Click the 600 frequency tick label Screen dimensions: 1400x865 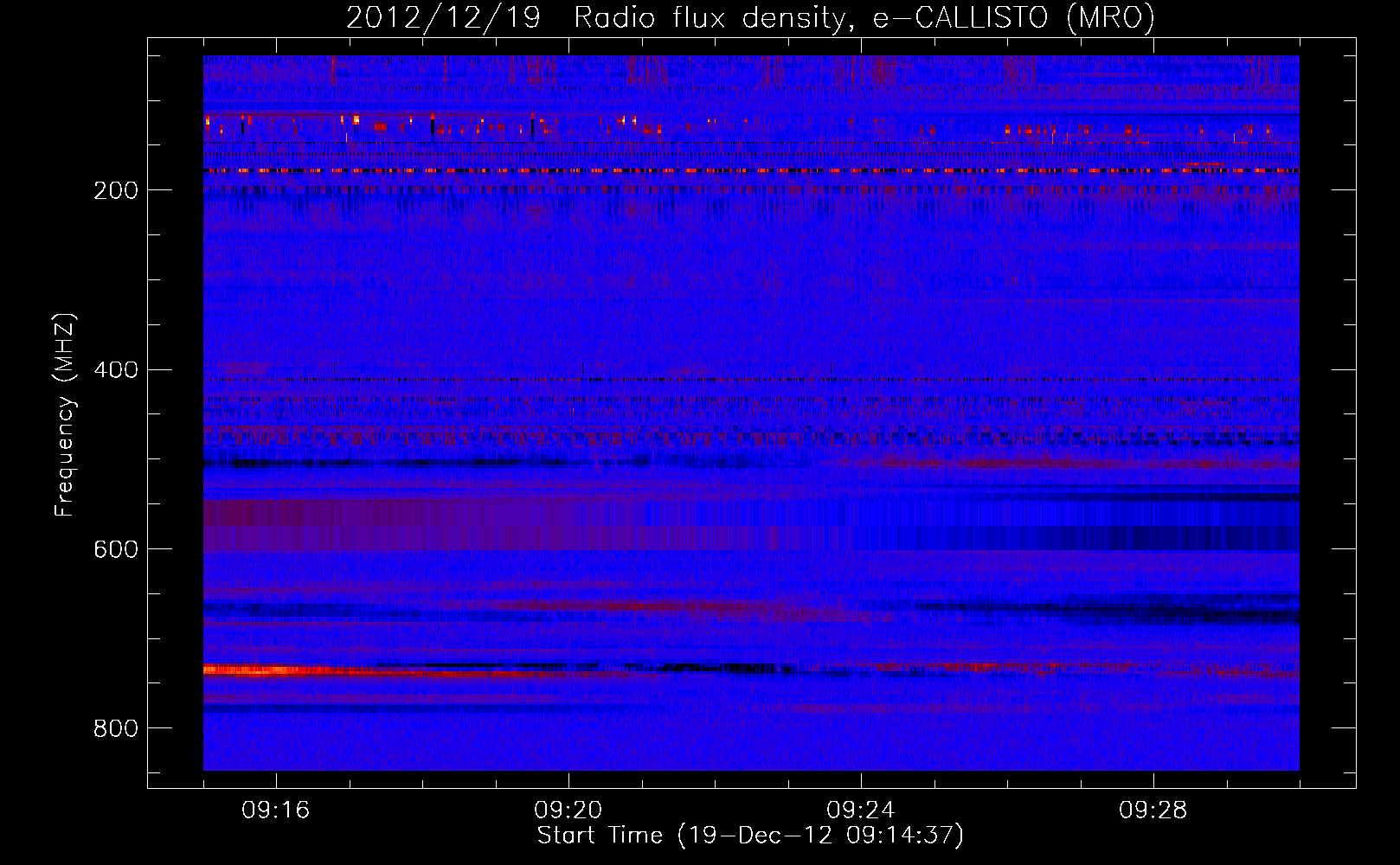click(x=116, y=550)
